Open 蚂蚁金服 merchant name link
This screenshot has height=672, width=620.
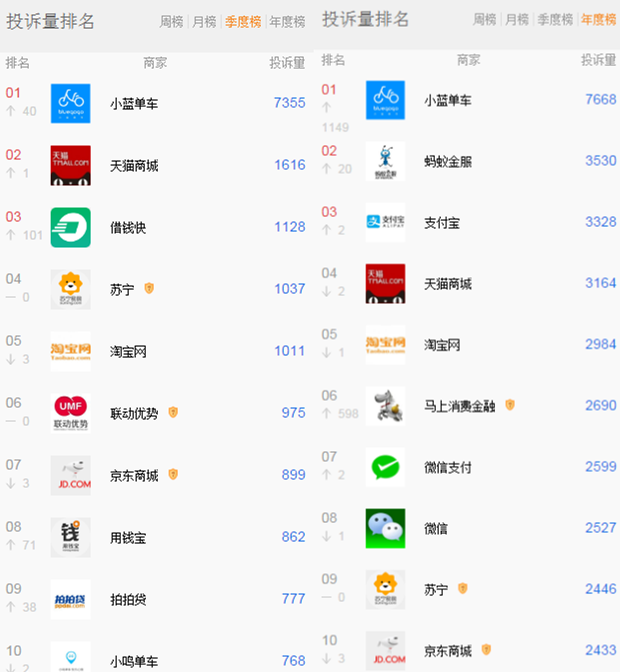(448, 162)
